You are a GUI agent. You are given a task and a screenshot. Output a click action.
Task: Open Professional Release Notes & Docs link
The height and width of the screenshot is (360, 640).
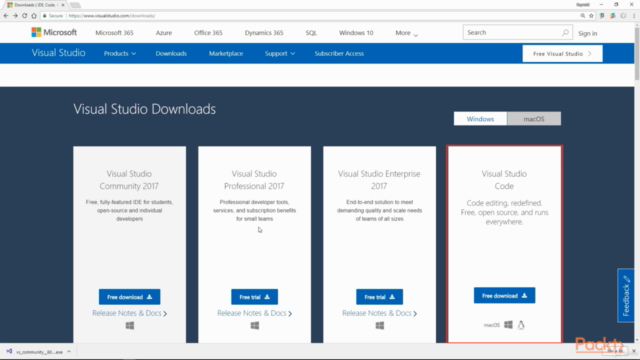(x=254, y=313)
